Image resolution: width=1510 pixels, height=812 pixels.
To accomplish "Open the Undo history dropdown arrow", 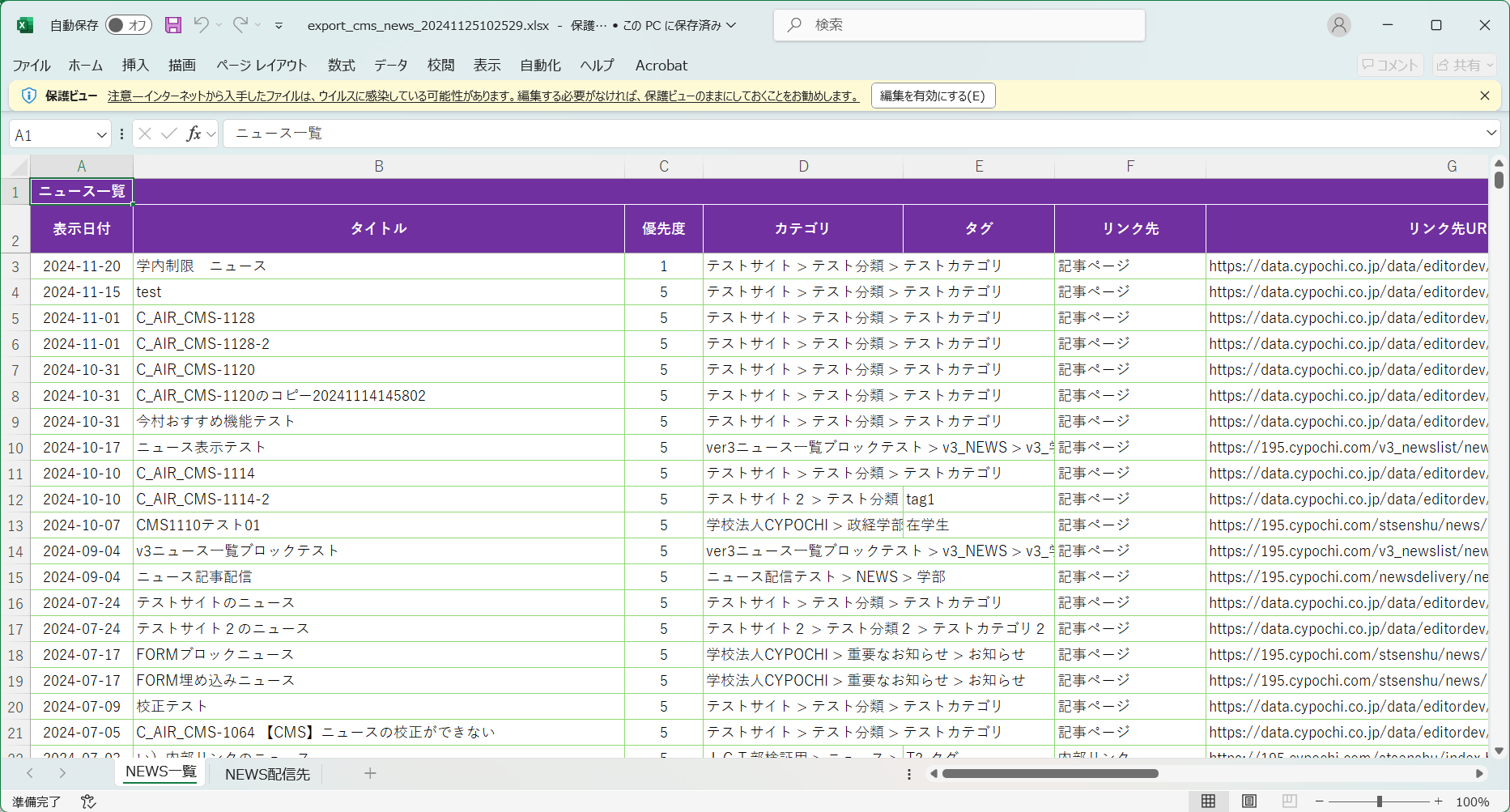I will pos(219,25).
